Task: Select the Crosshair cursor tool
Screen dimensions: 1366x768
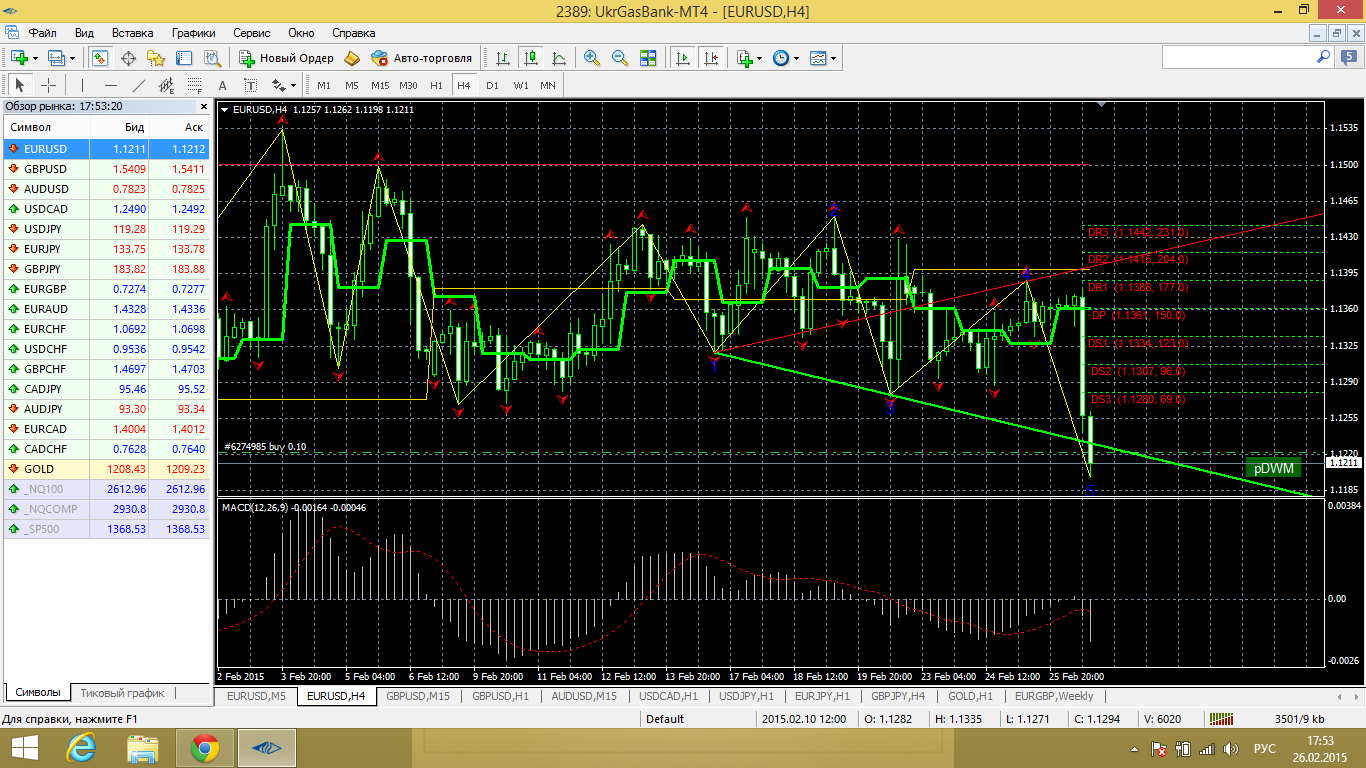Action: pyautogui.click(x=47, y=85)
